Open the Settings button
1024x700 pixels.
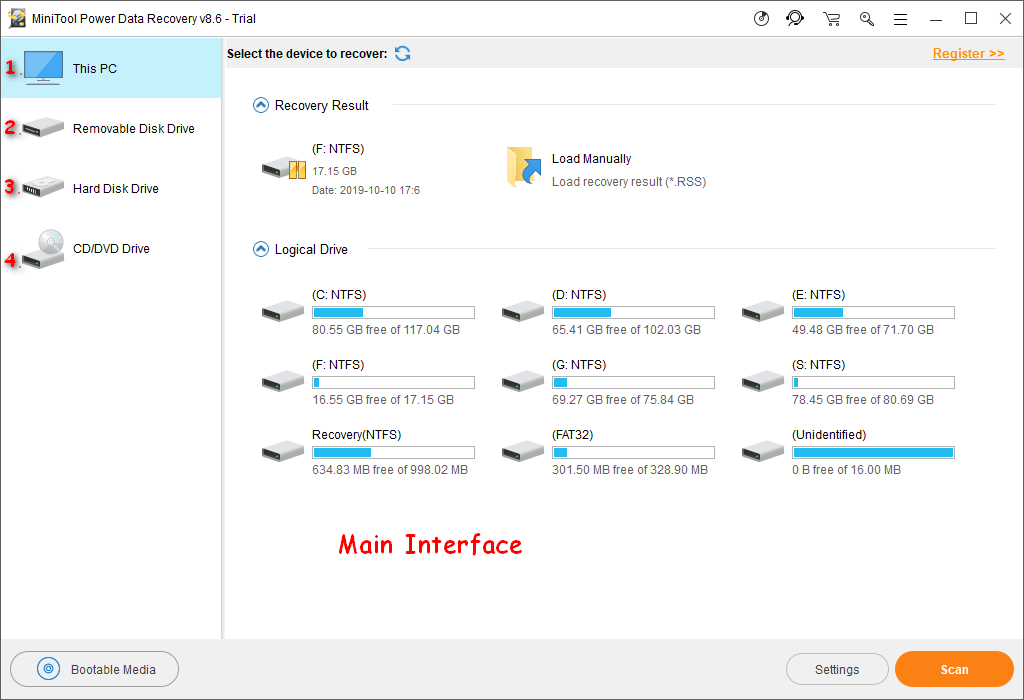tap(837, 670)
